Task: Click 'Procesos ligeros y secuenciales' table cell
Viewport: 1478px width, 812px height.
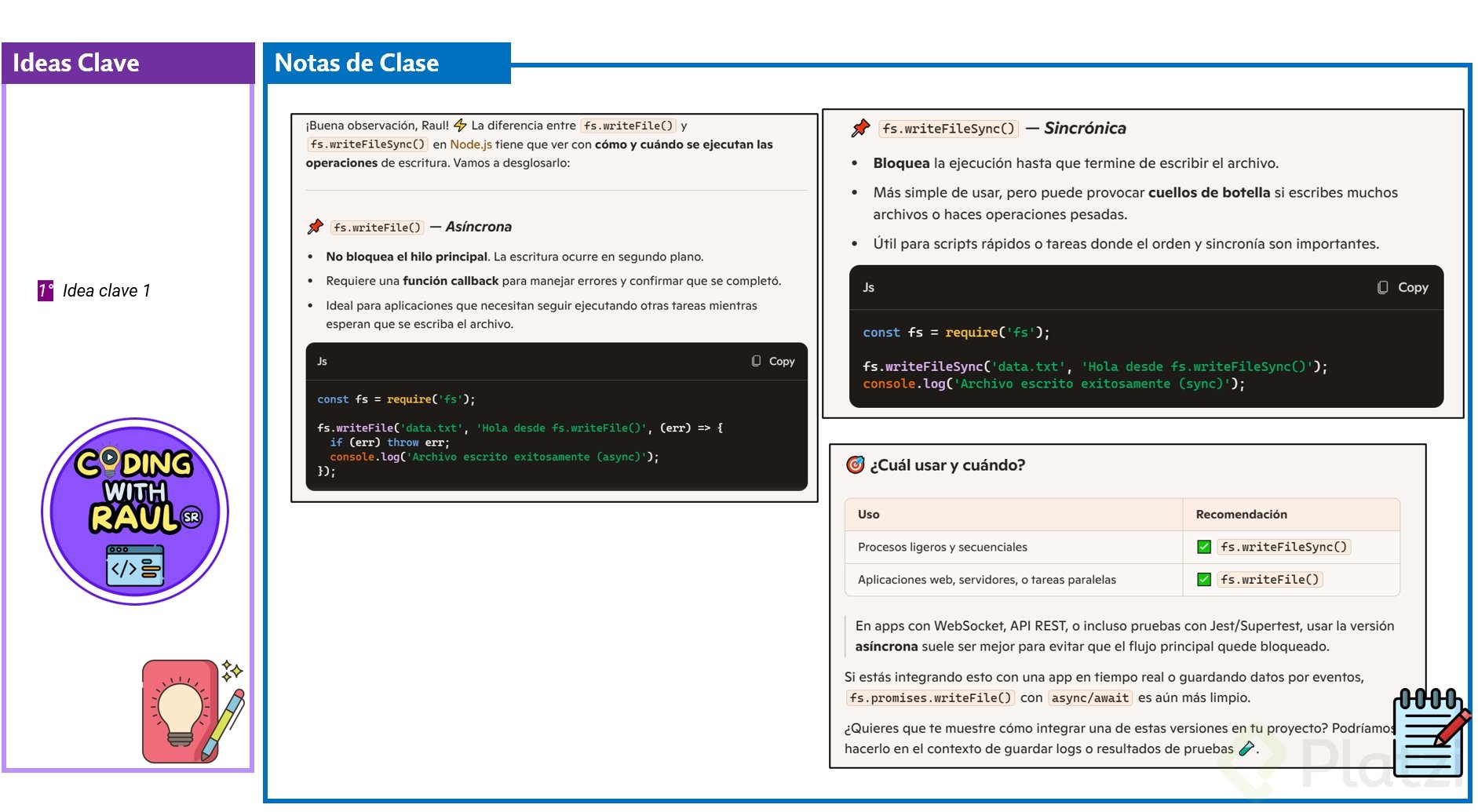Action: point(943,547)
